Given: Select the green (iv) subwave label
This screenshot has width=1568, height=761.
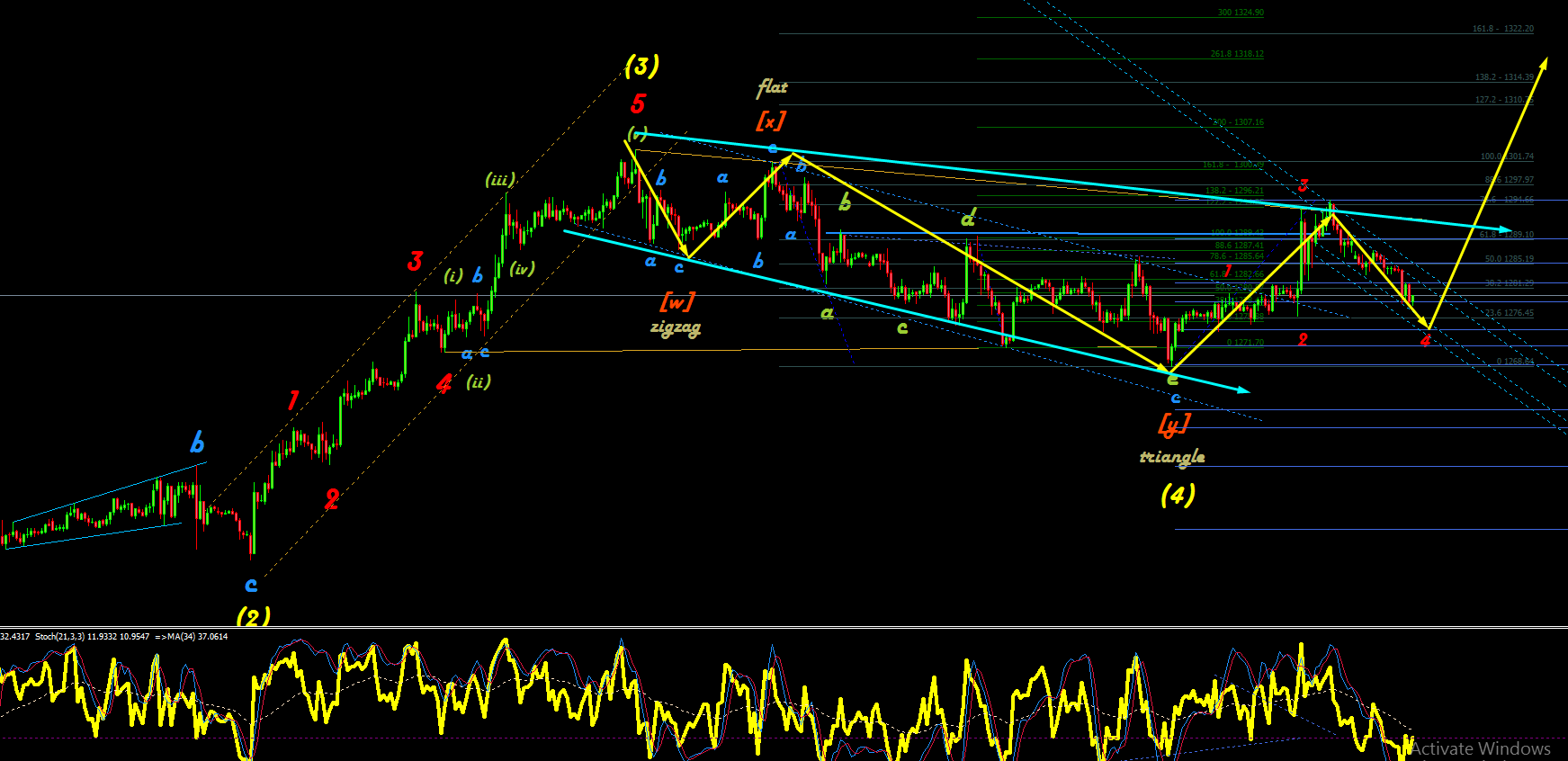Looking at the screenshot, I should pyautogui.click(x=522, y=268).
